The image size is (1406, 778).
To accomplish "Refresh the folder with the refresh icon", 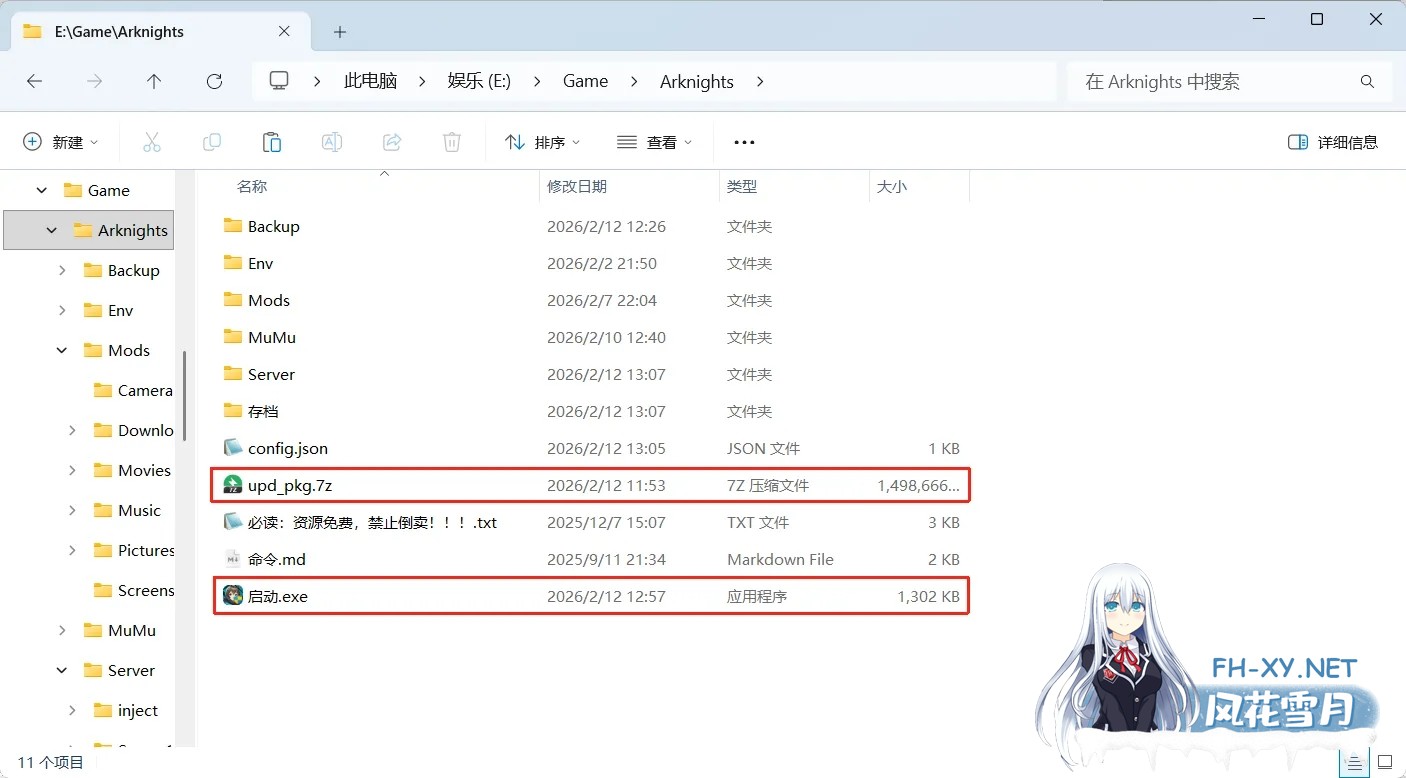I will [x=214, y=81].
